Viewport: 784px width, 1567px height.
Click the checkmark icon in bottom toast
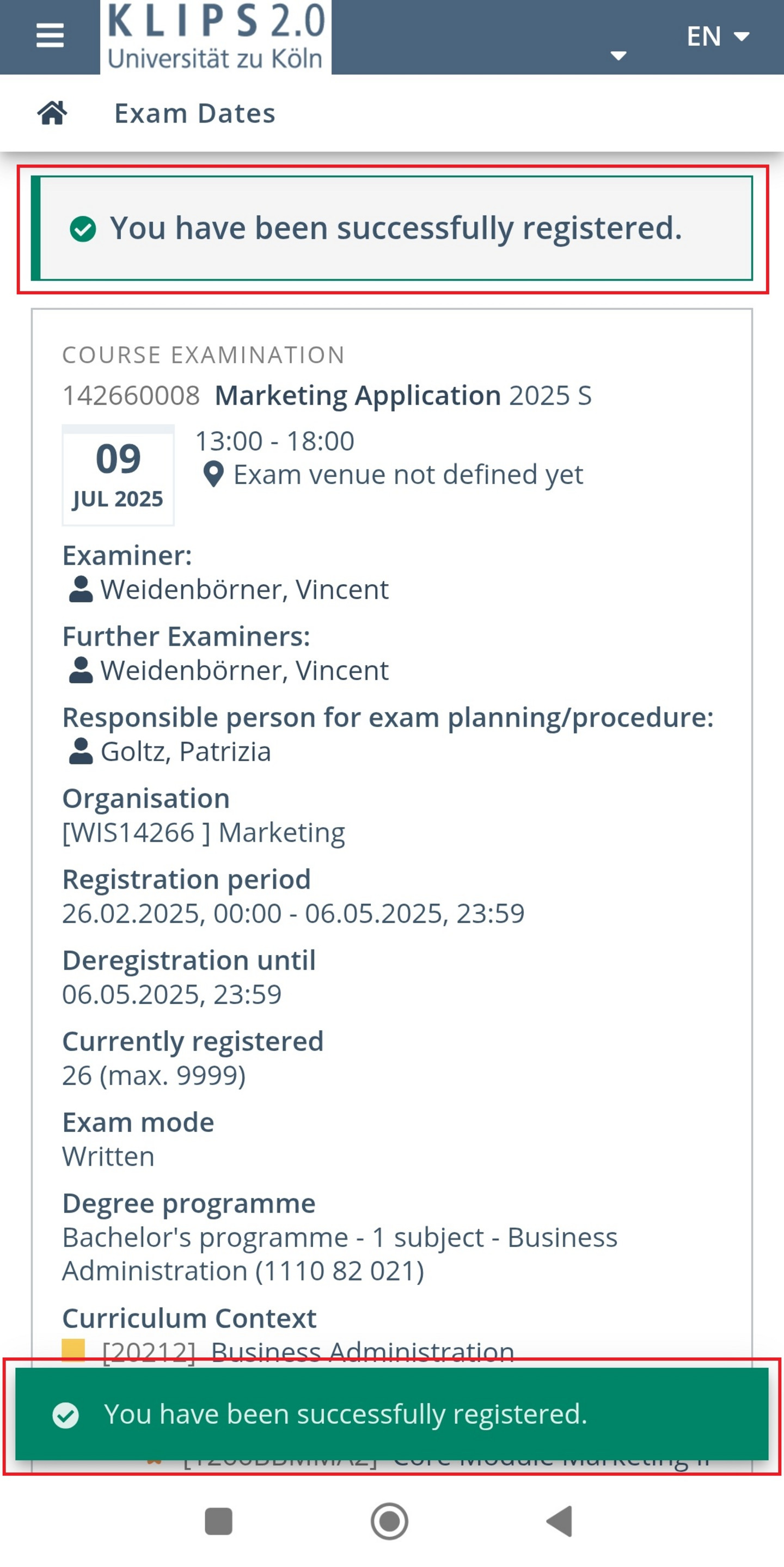pyautogui.click(x=66, y=1415)
